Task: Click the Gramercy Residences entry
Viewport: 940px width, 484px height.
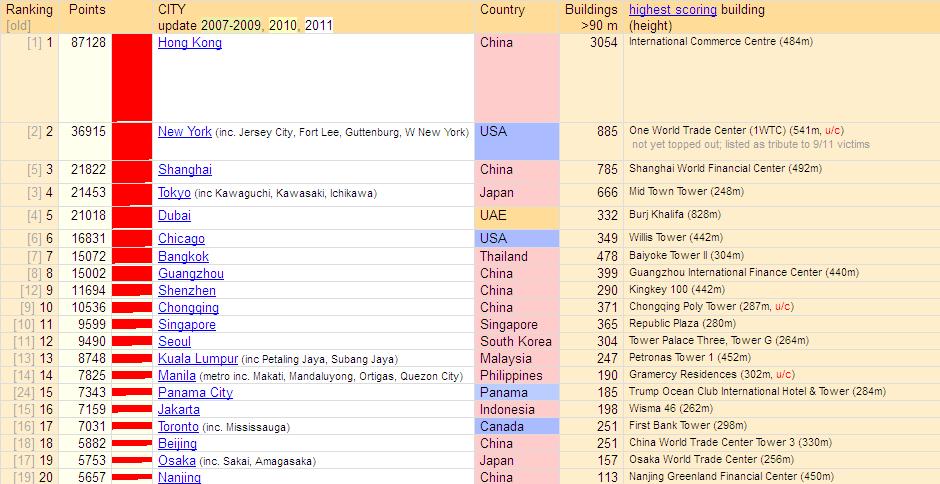Action: (712, 374)
